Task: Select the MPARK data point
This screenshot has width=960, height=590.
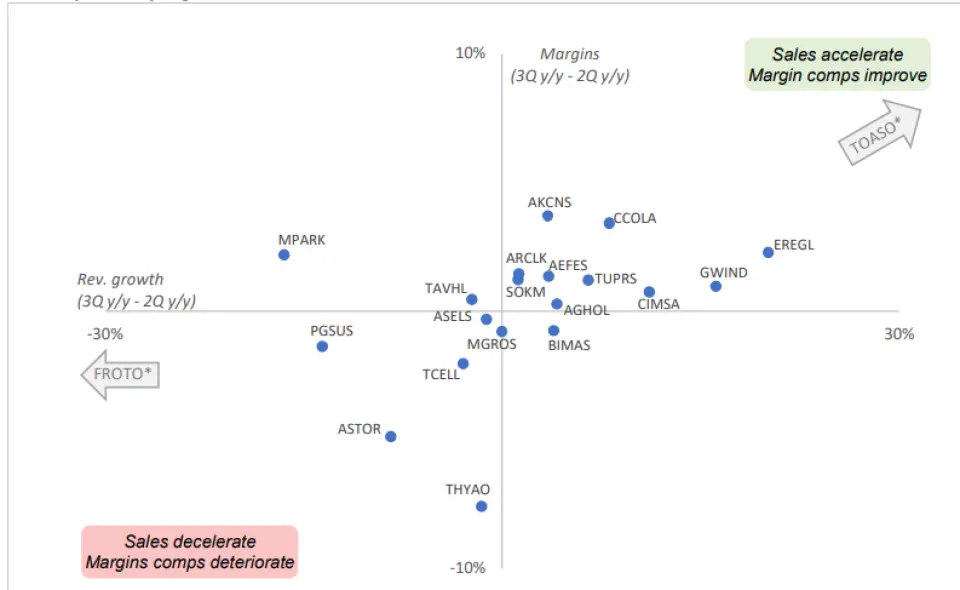Action: click(284, 255)
